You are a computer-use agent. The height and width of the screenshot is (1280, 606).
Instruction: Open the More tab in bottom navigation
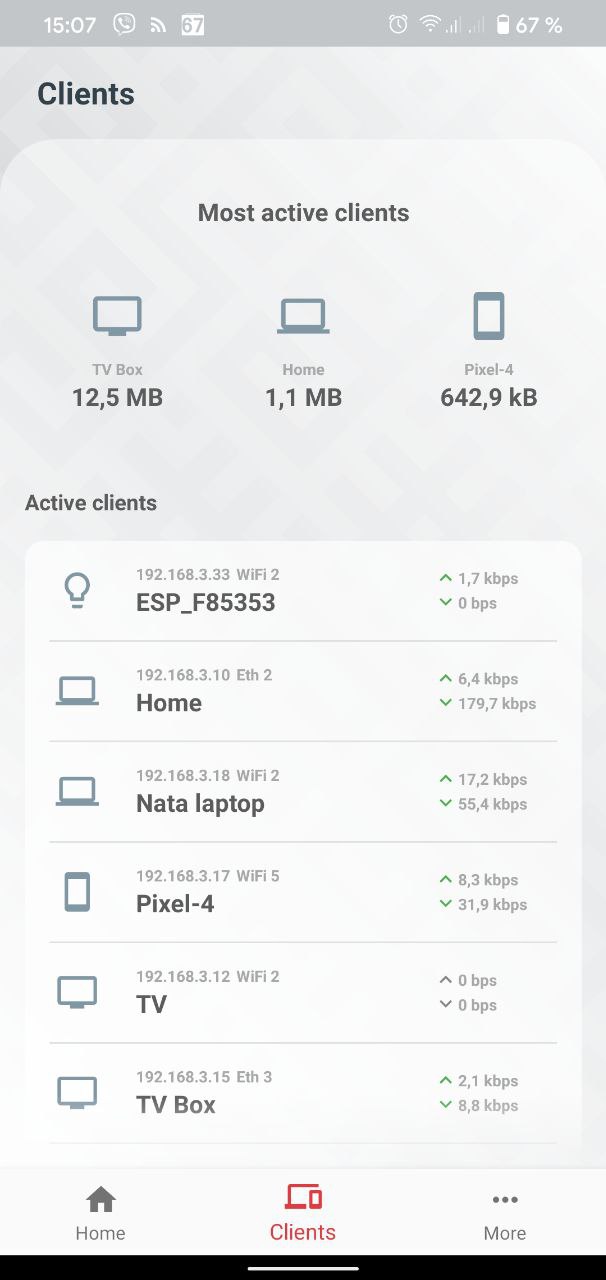pyautogui.click(x=505, y=1214)
